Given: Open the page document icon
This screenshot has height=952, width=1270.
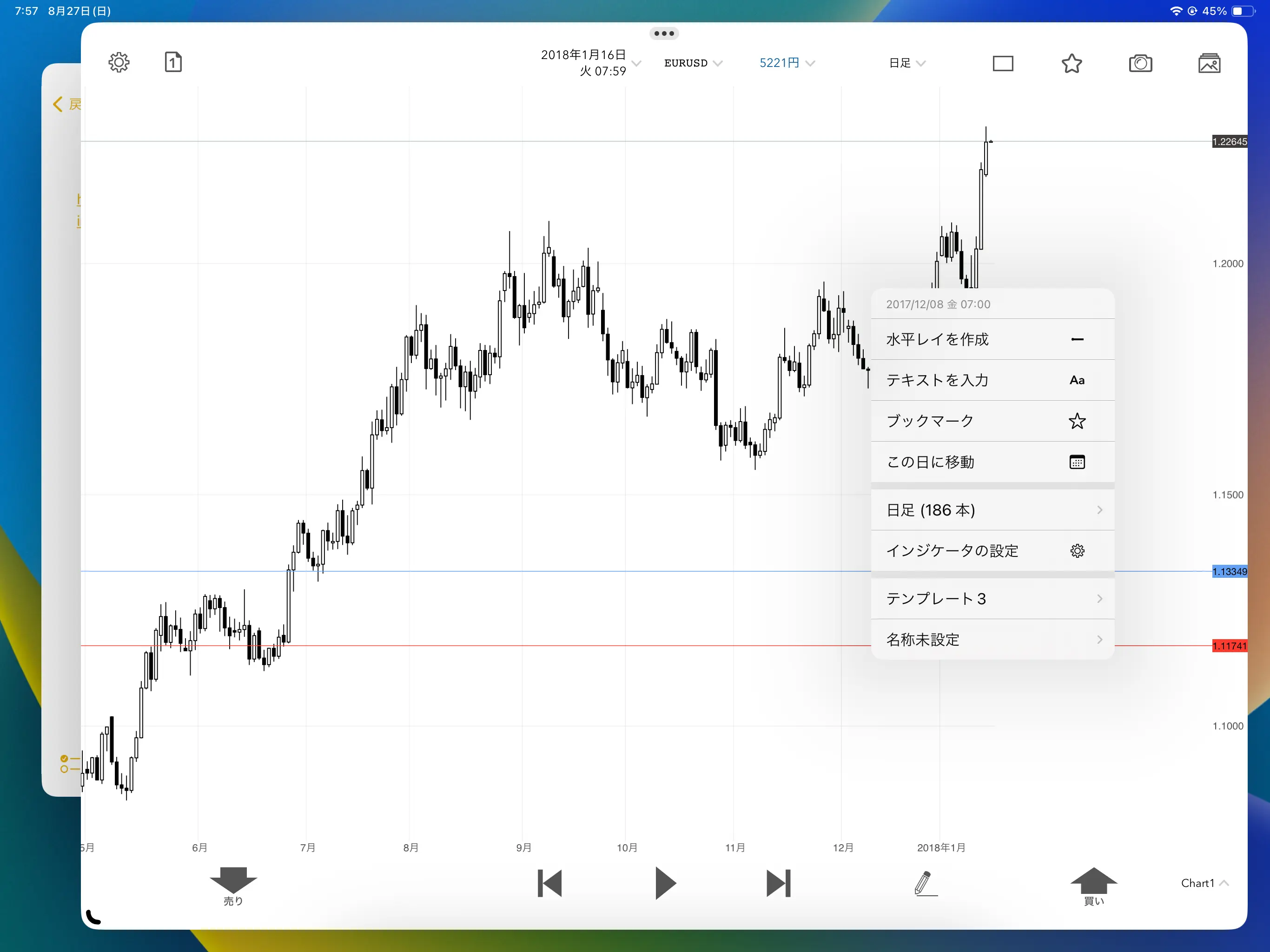Looking at the screenshot, I should pos(173,62).
